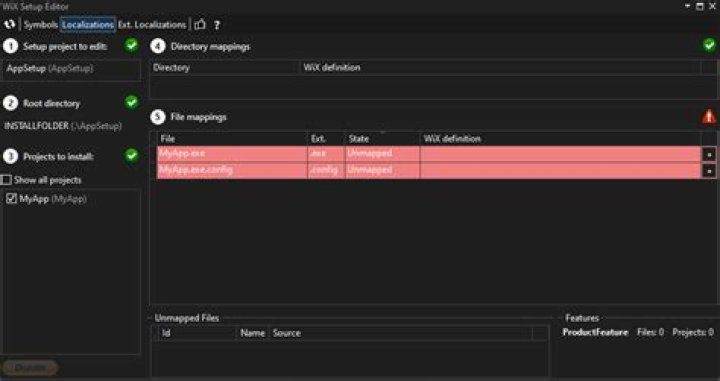Click the refresh icon in toolbar
The height and width of the screenshot is (381, 720).
(10, 24)
